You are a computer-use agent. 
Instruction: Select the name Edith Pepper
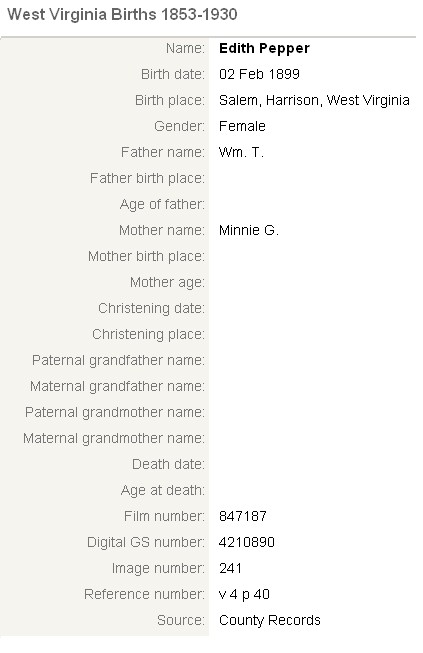[264, 49]
